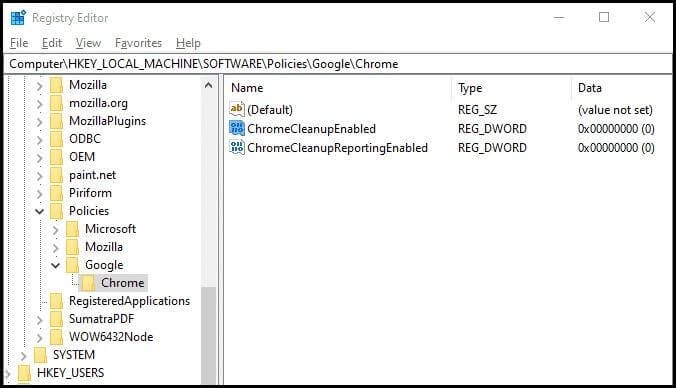This screenshot has width=676, height=388.
Task: Expand the Microsoft key under Policies
Action: pyautogui.click(x=56, y=230)
